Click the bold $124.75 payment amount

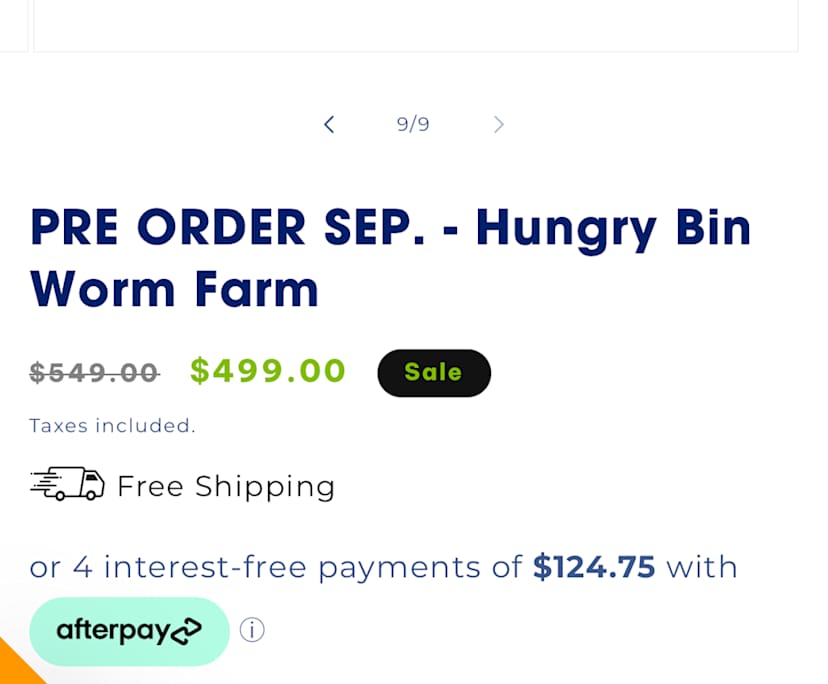point(594,567)
